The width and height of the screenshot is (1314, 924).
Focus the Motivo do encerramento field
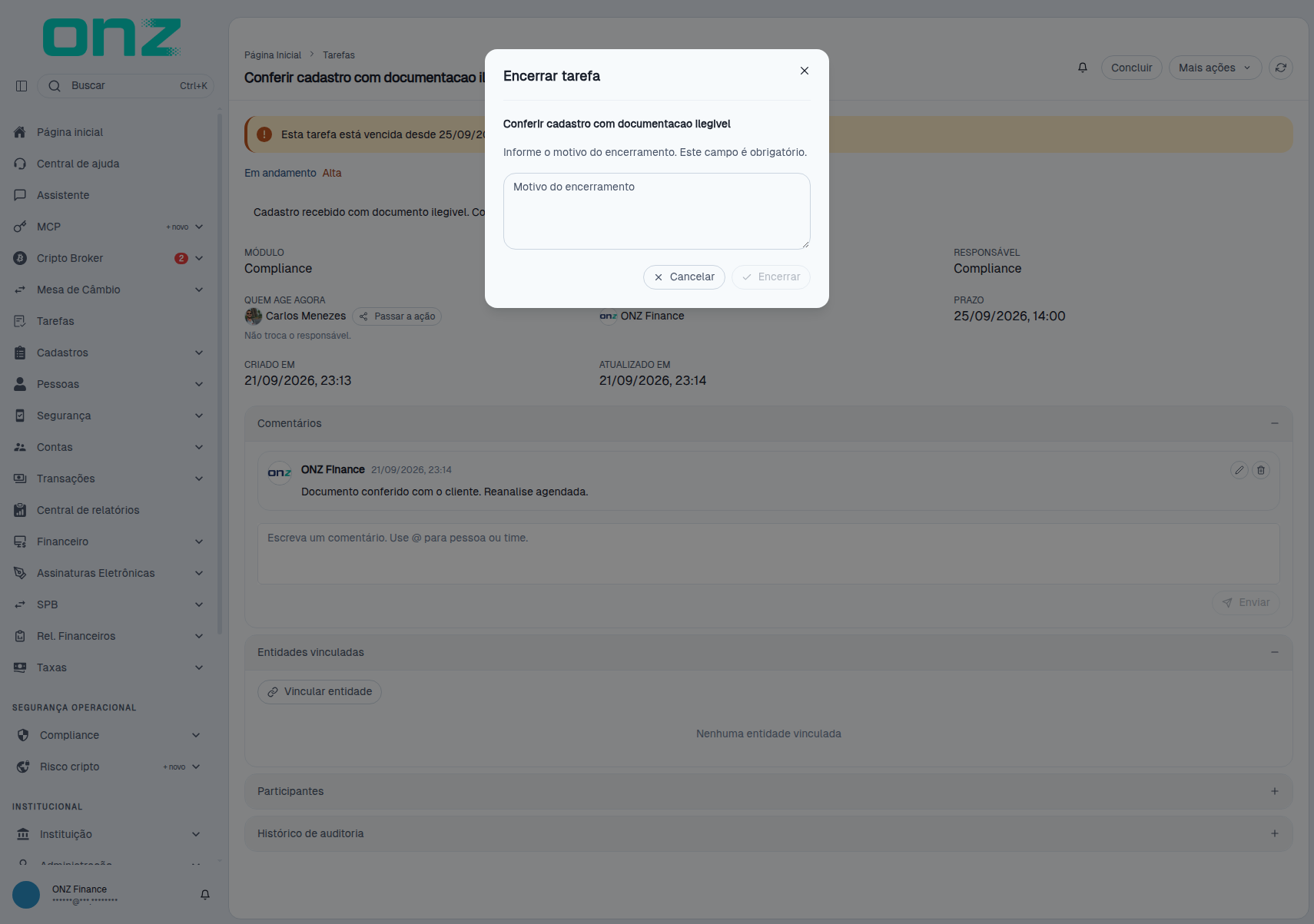click(657, 211)
